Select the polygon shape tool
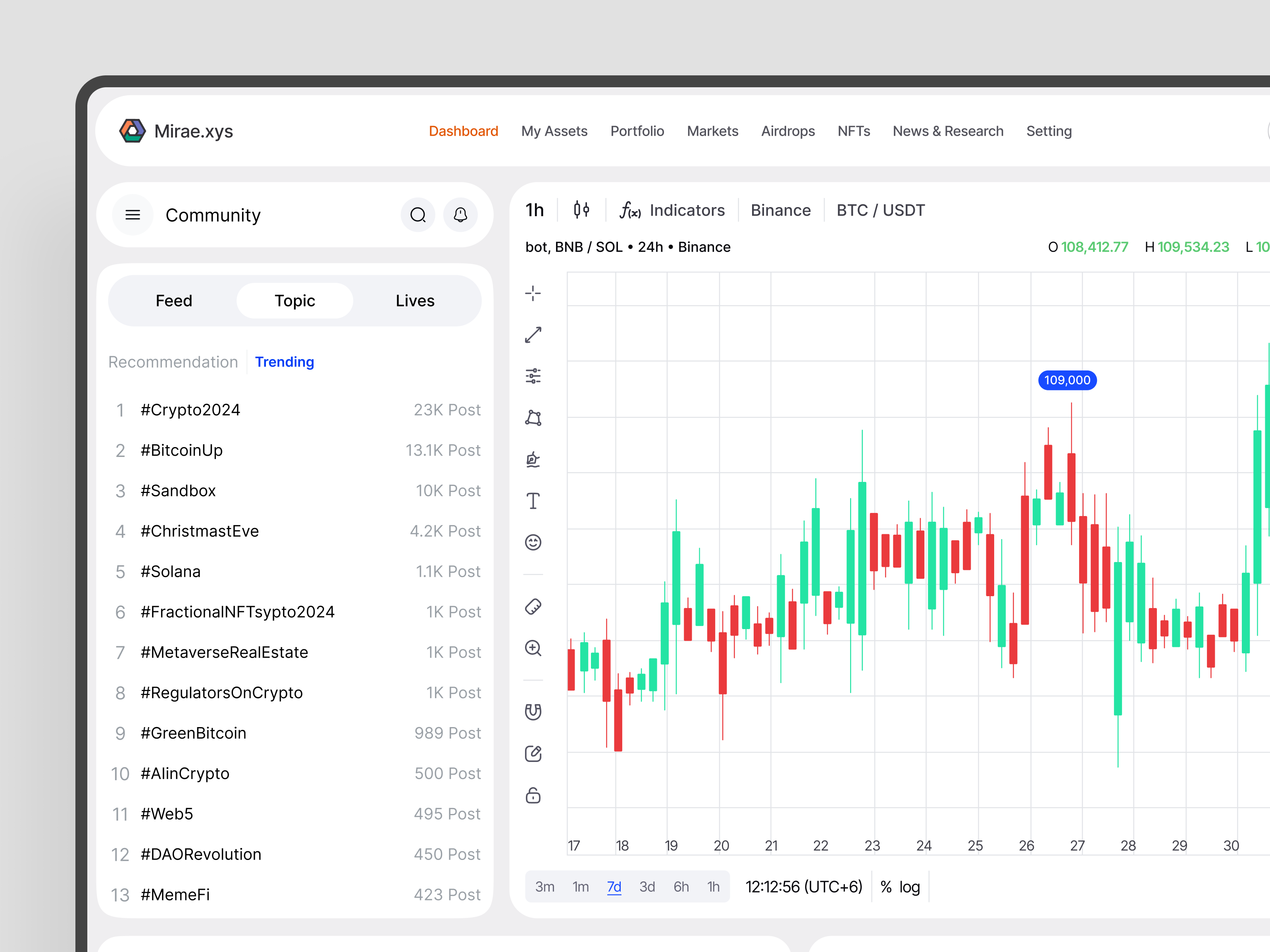Screen dimensions: 1270x952 533,418
